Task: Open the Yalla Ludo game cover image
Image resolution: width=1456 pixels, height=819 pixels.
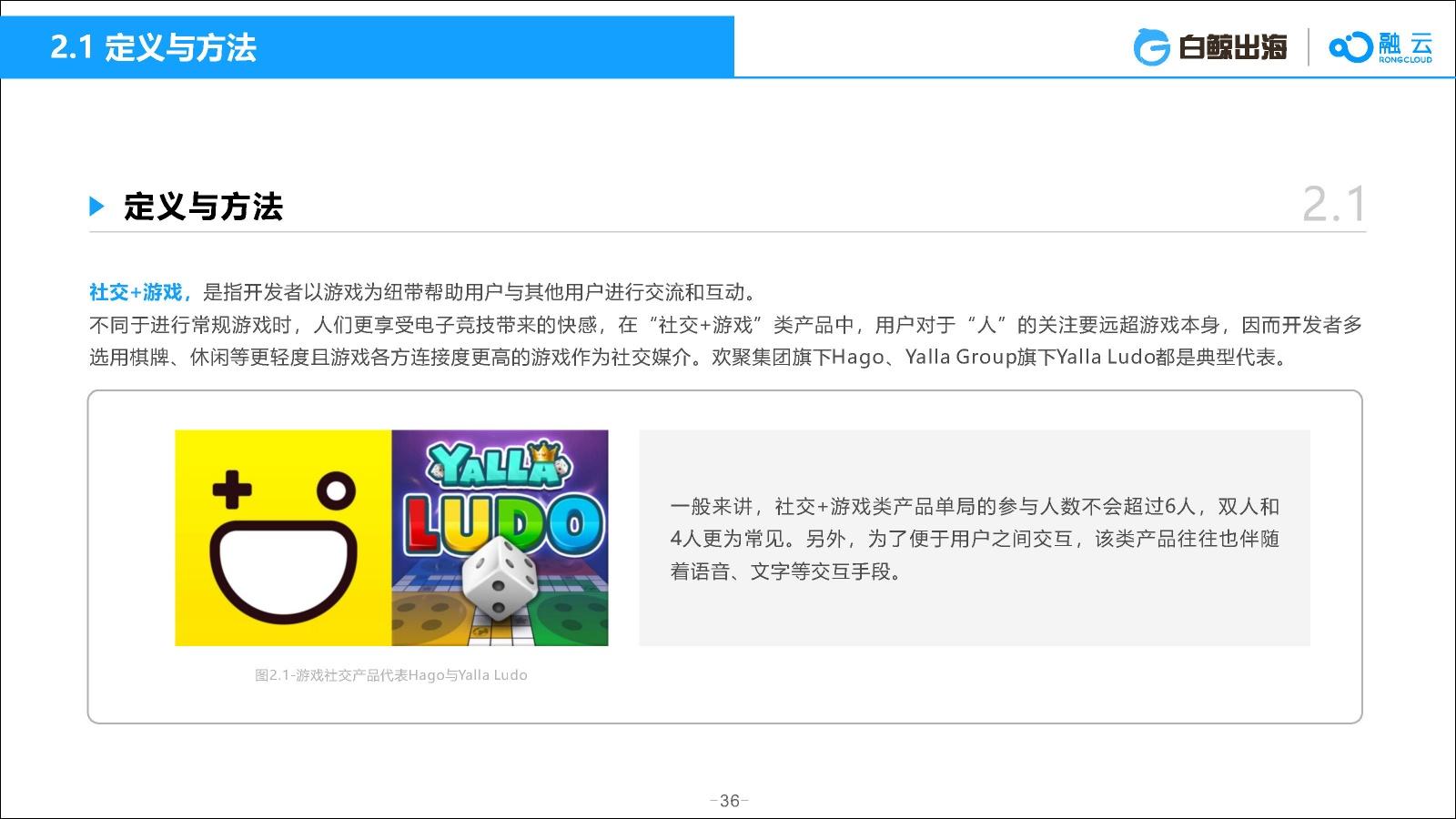Action: 500,538
